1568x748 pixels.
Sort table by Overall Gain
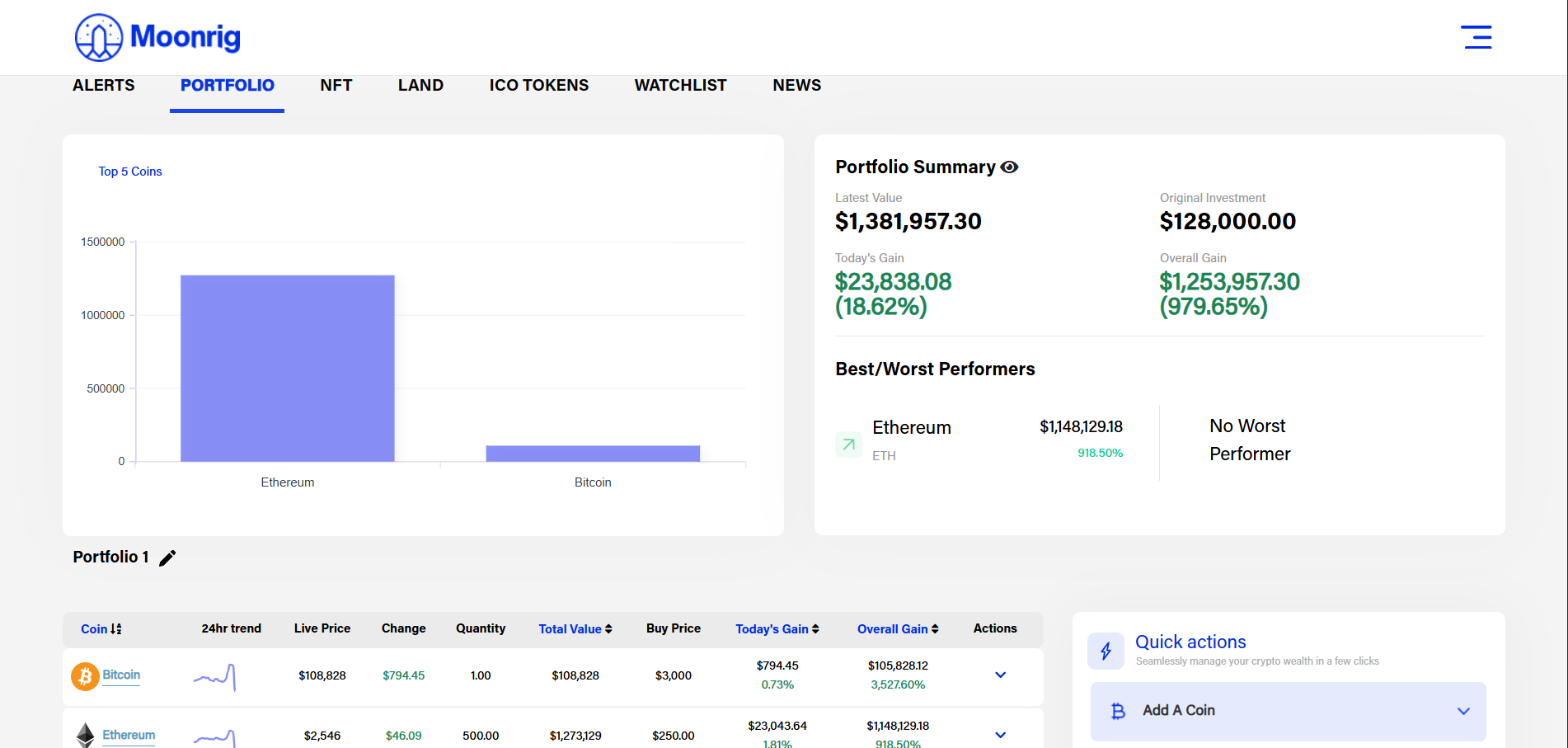coord(898,629)
